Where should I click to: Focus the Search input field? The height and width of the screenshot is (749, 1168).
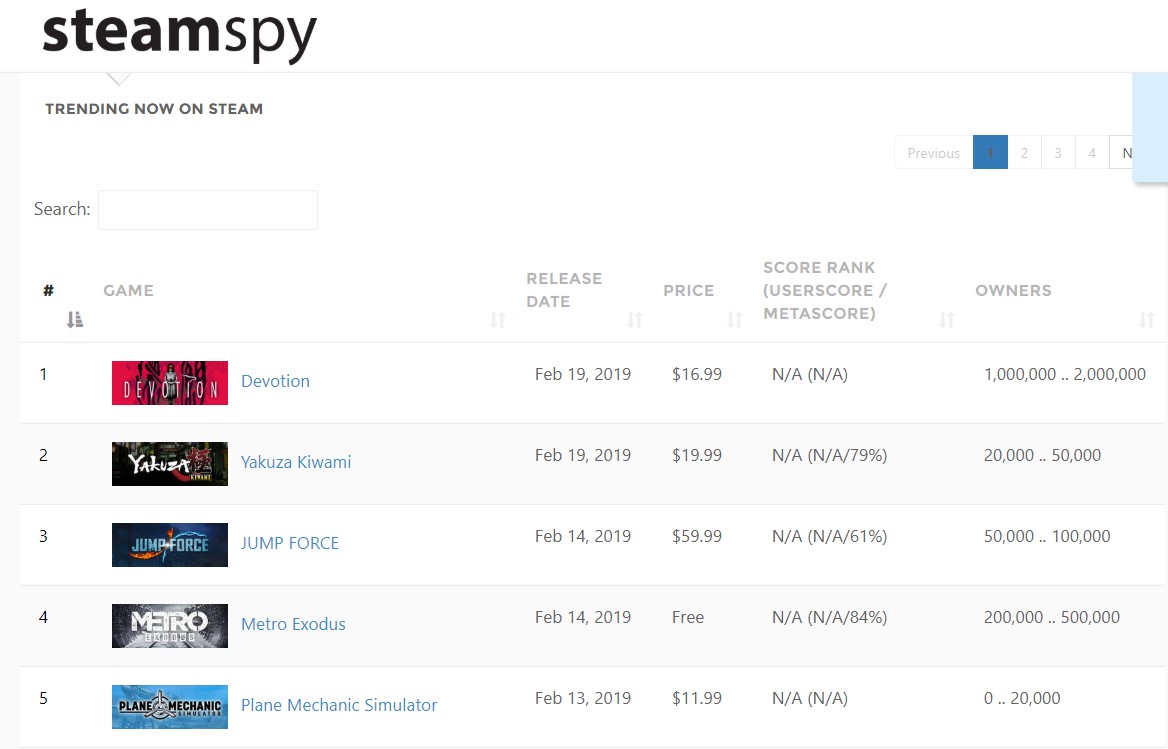coord(208,210)
